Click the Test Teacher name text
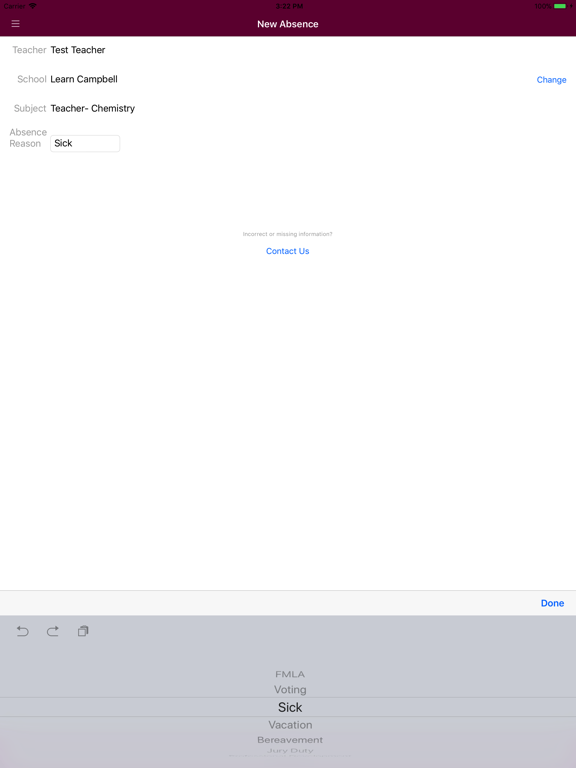The image size is (576, 768). point(78,49)
